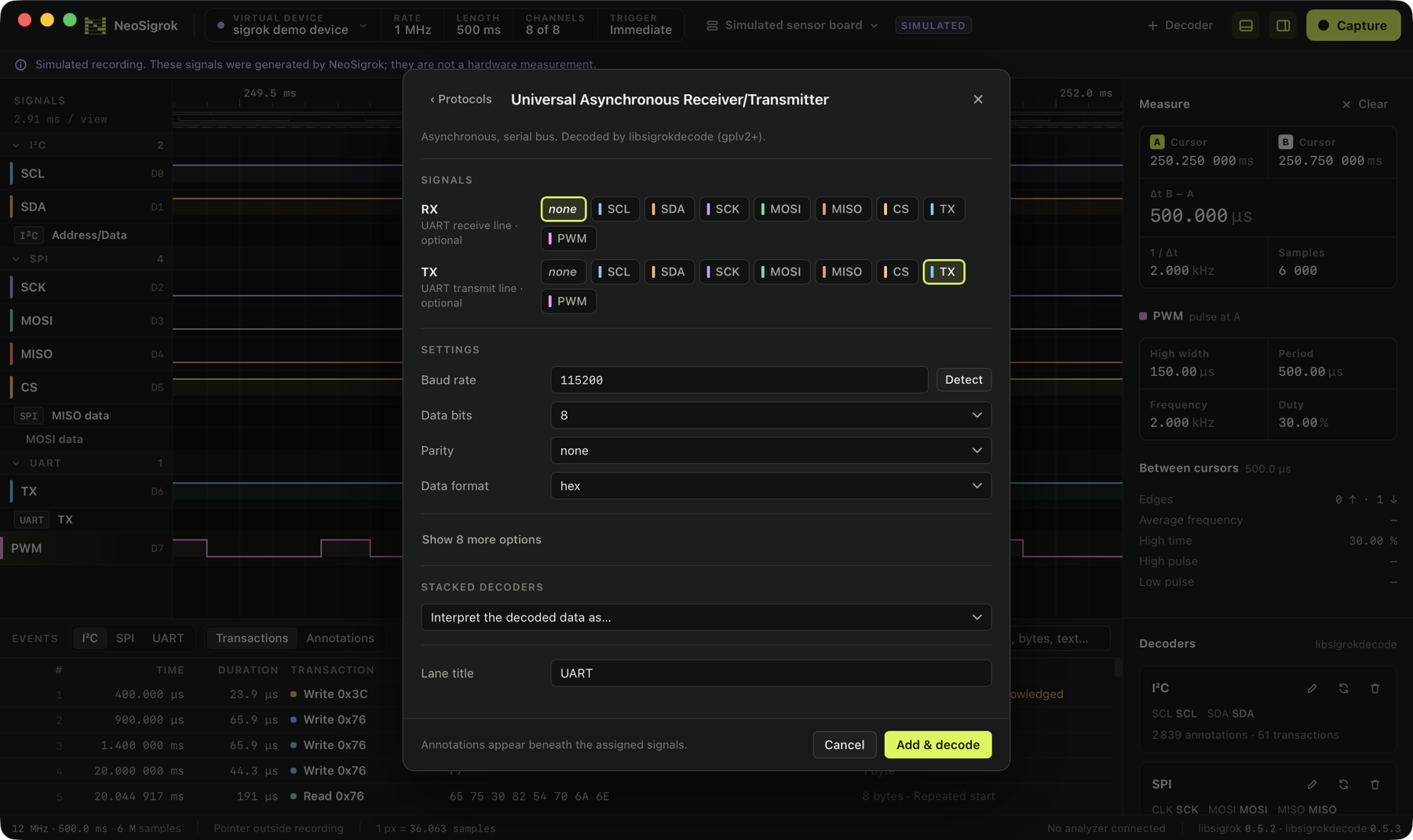
Task: Cancel the decoder dialog
Action: click(844, 745)
